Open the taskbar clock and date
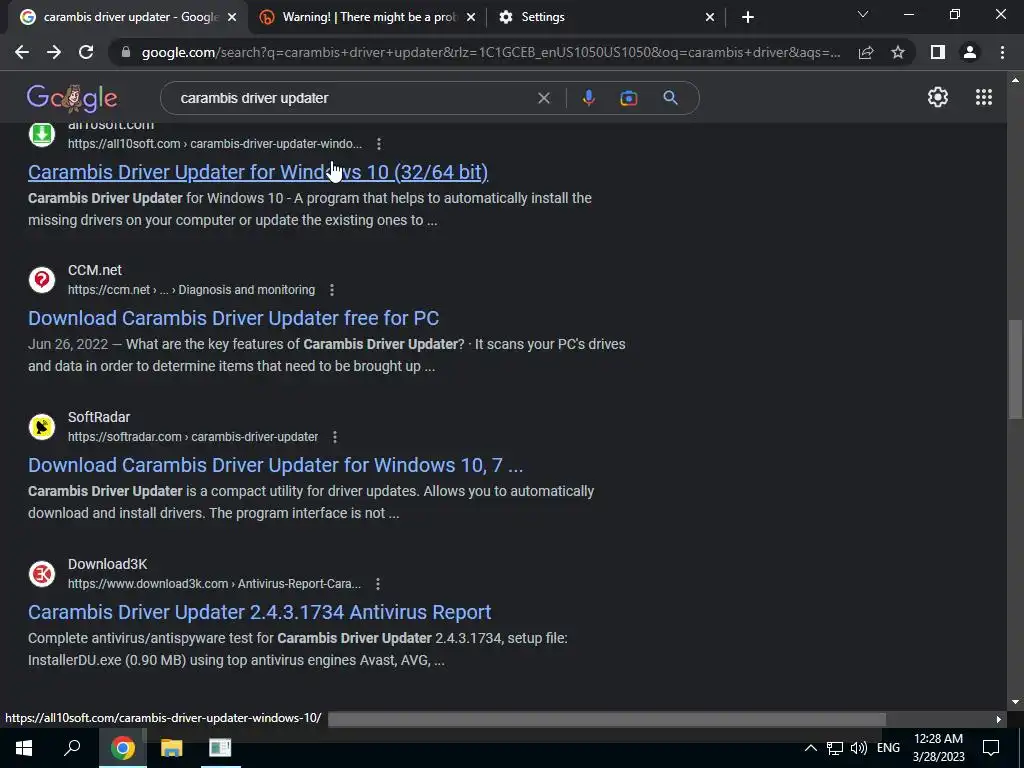 [938, 748]
